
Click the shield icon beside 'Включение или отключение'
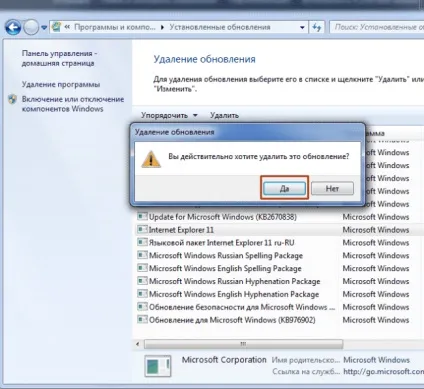tap(12, 99)
